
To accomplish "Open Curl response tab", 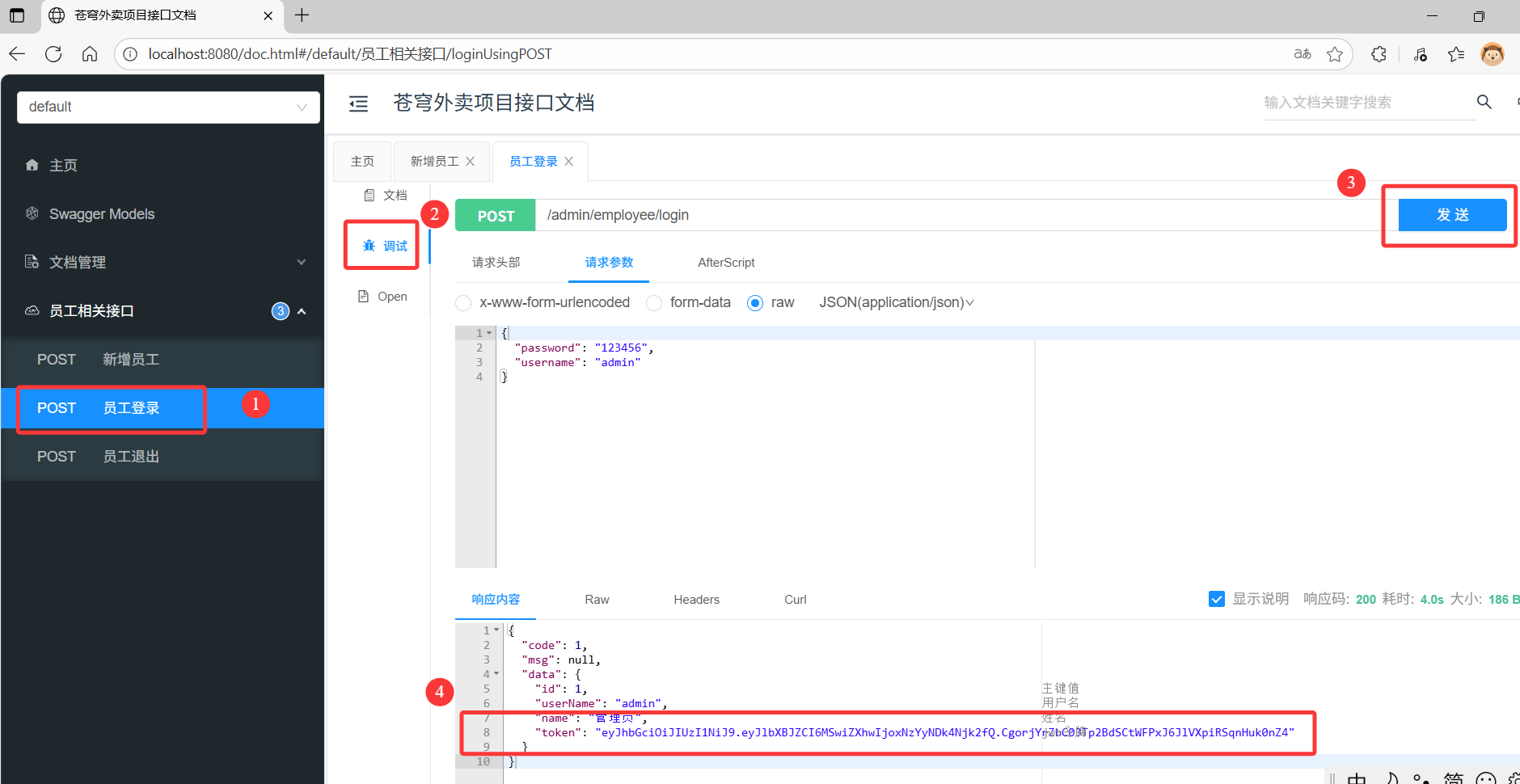I will point(796,600).
